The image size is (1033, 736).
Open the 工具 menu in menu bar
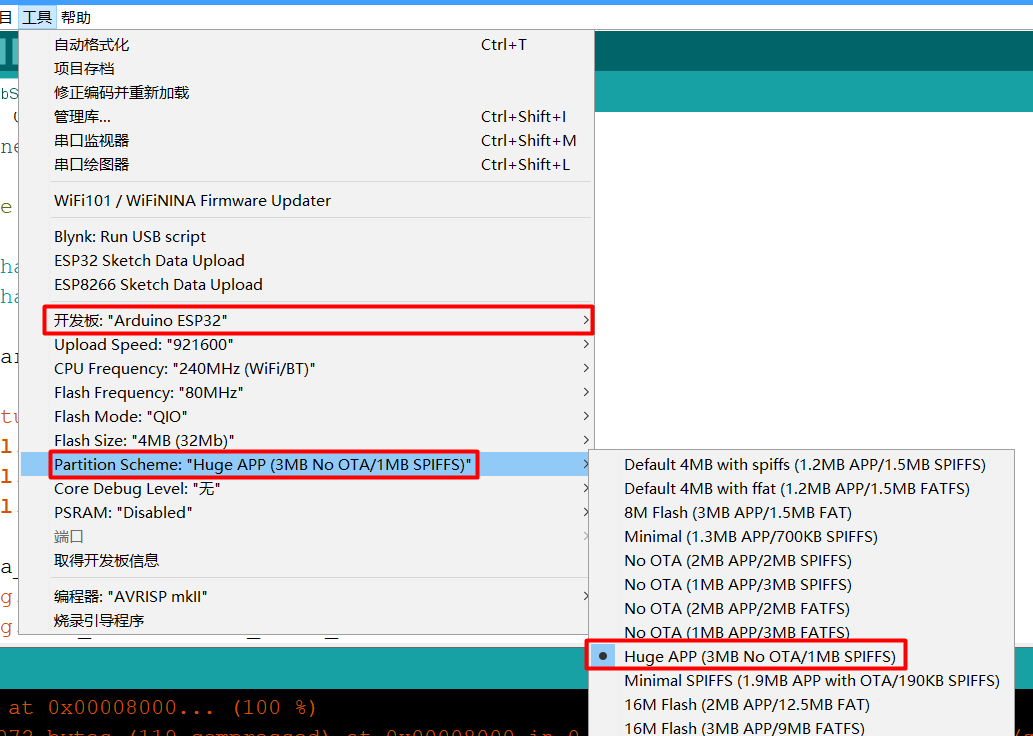point(37,17)
